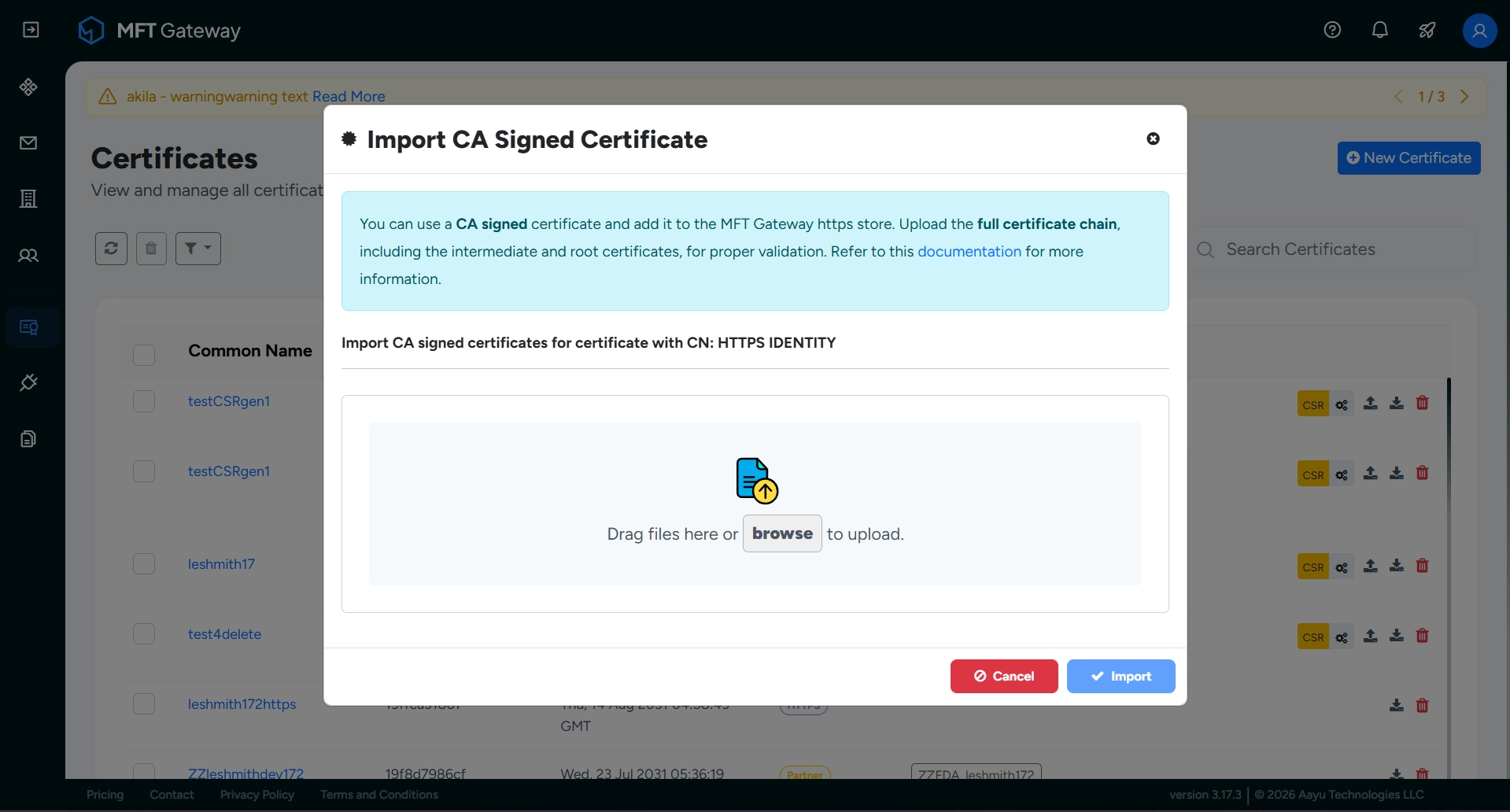Open the filter dropdown
This screenshot has height=812, width=1510.
(198, 249)
